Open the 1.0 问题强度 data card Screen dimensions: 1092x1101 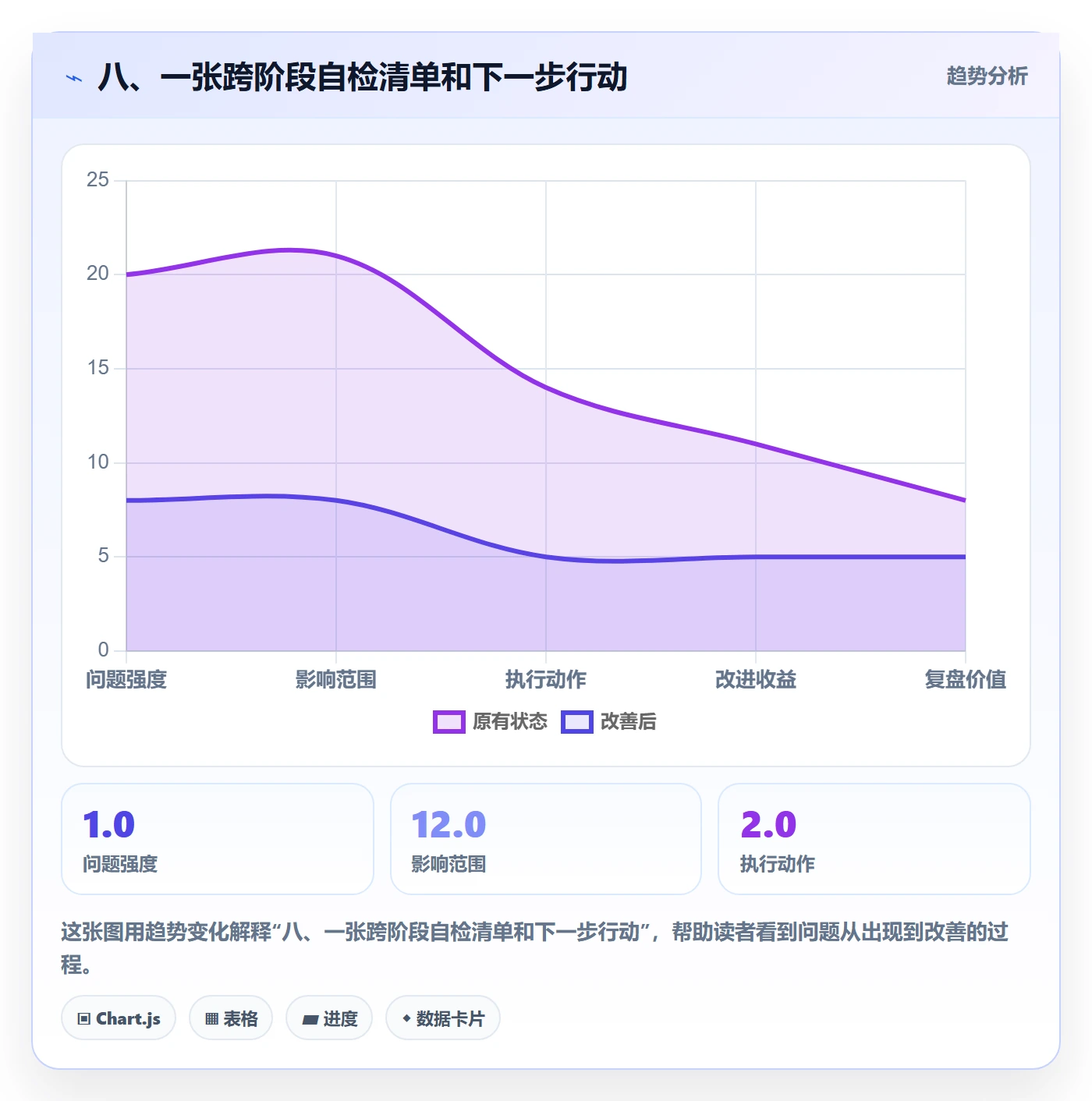pyautogui.click(x=218, y=839)
